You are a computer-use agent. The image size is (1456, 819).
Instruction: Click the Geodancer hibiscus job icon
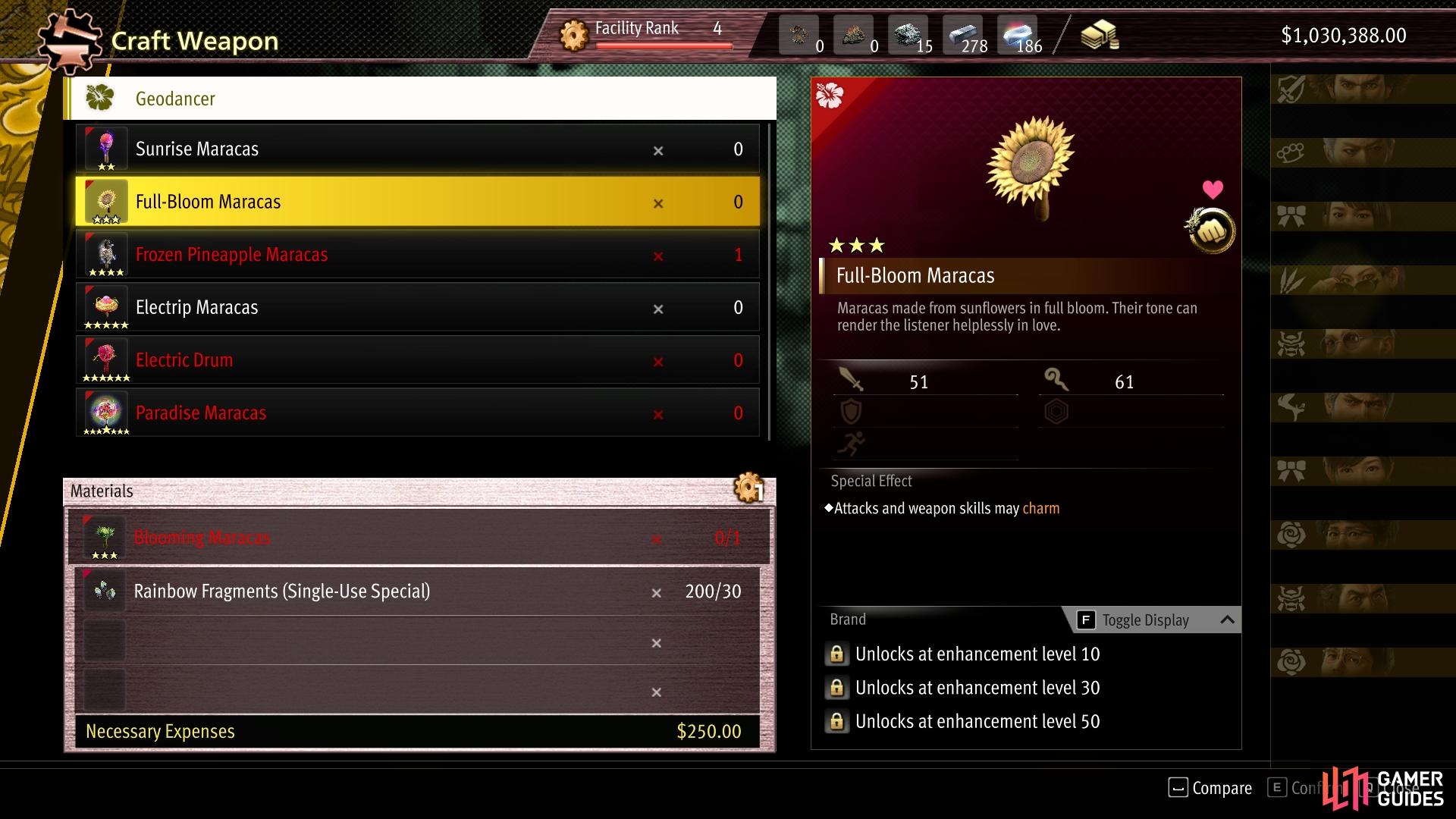pos(100,98)
